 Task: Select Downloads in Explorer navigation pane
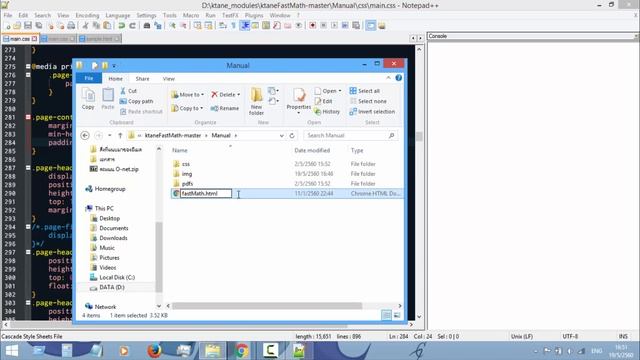coord(113,238)
